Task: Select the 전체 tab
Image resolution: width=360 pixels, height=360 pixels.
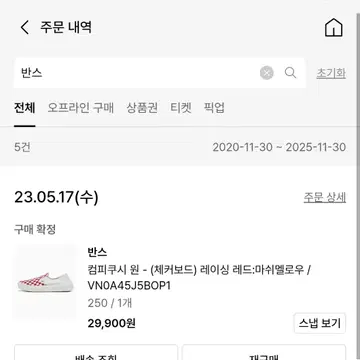Action: click(x=25, y=108)
